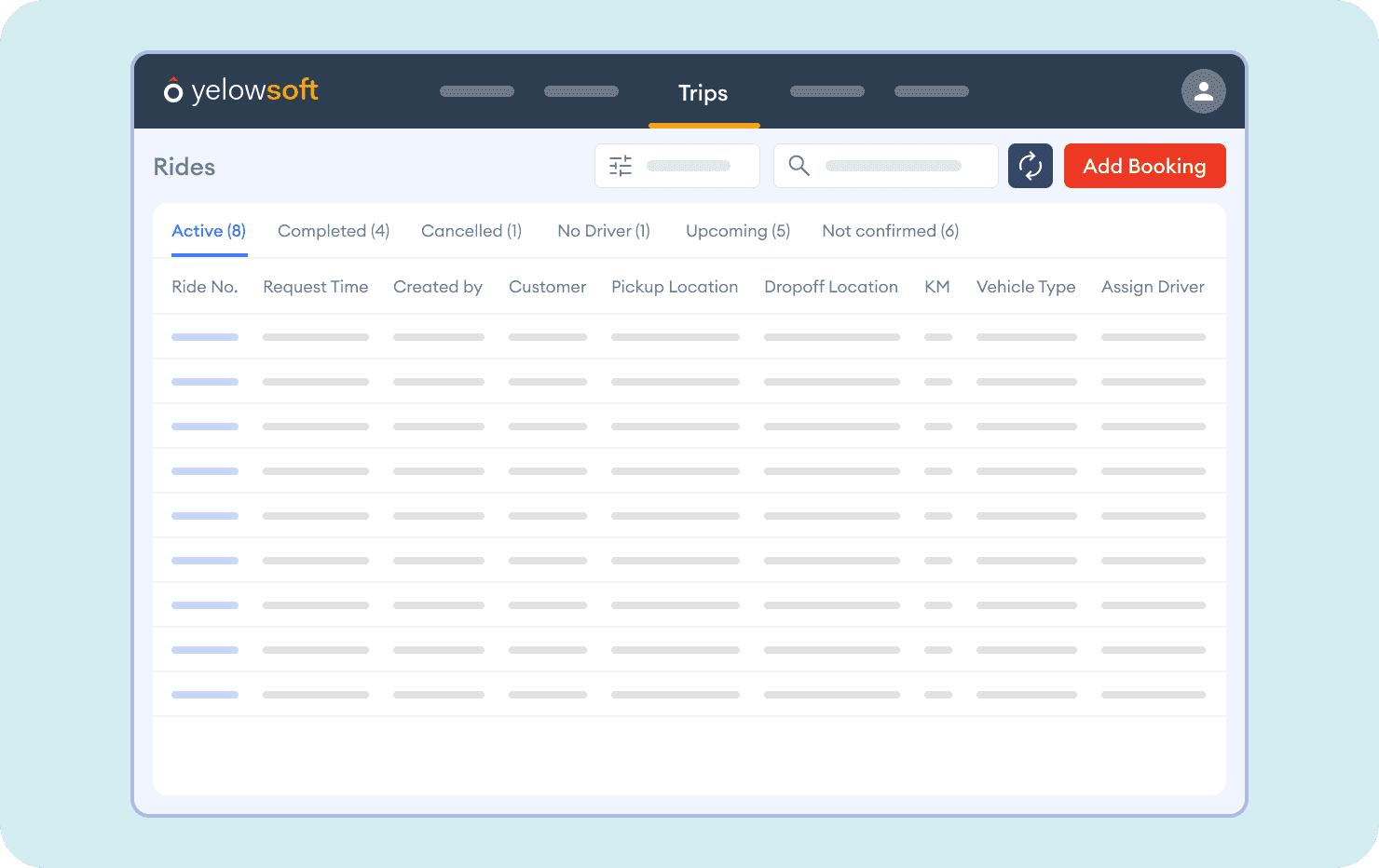Click the filter sliders icon beside search
The image size is (1379, 868).
620,165
